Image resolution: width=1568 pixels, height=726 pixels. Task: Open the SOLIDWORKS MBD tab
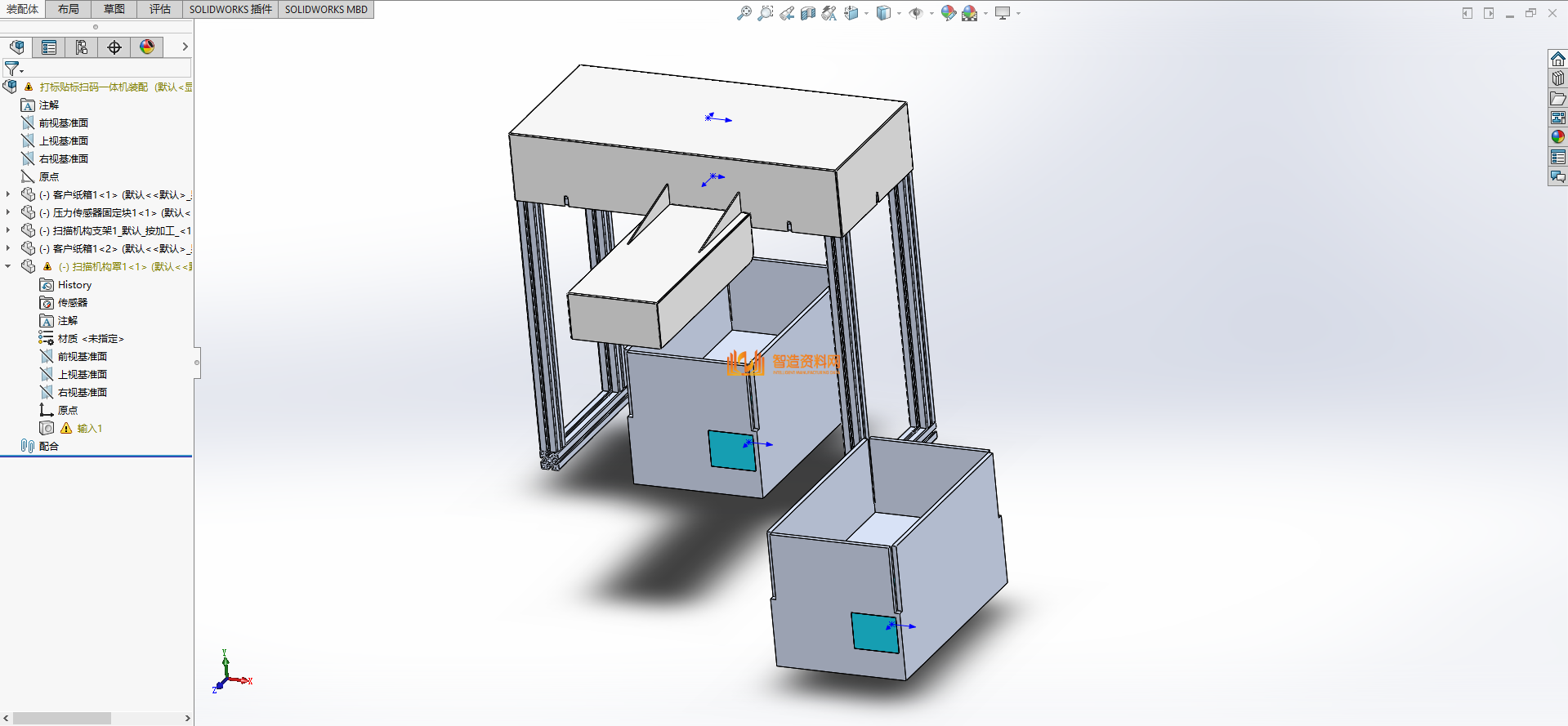click(x=326, y=9)
